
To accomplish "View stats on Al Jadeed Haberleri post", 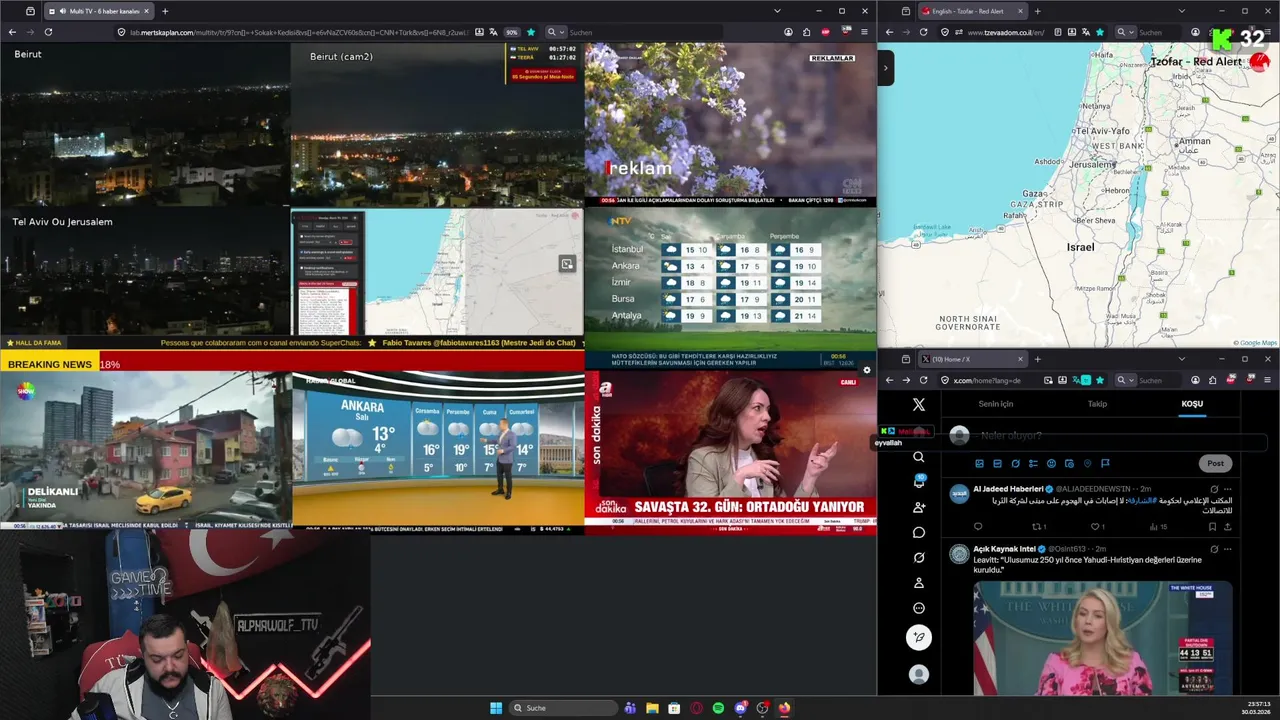I will [x=1157, y=527].
